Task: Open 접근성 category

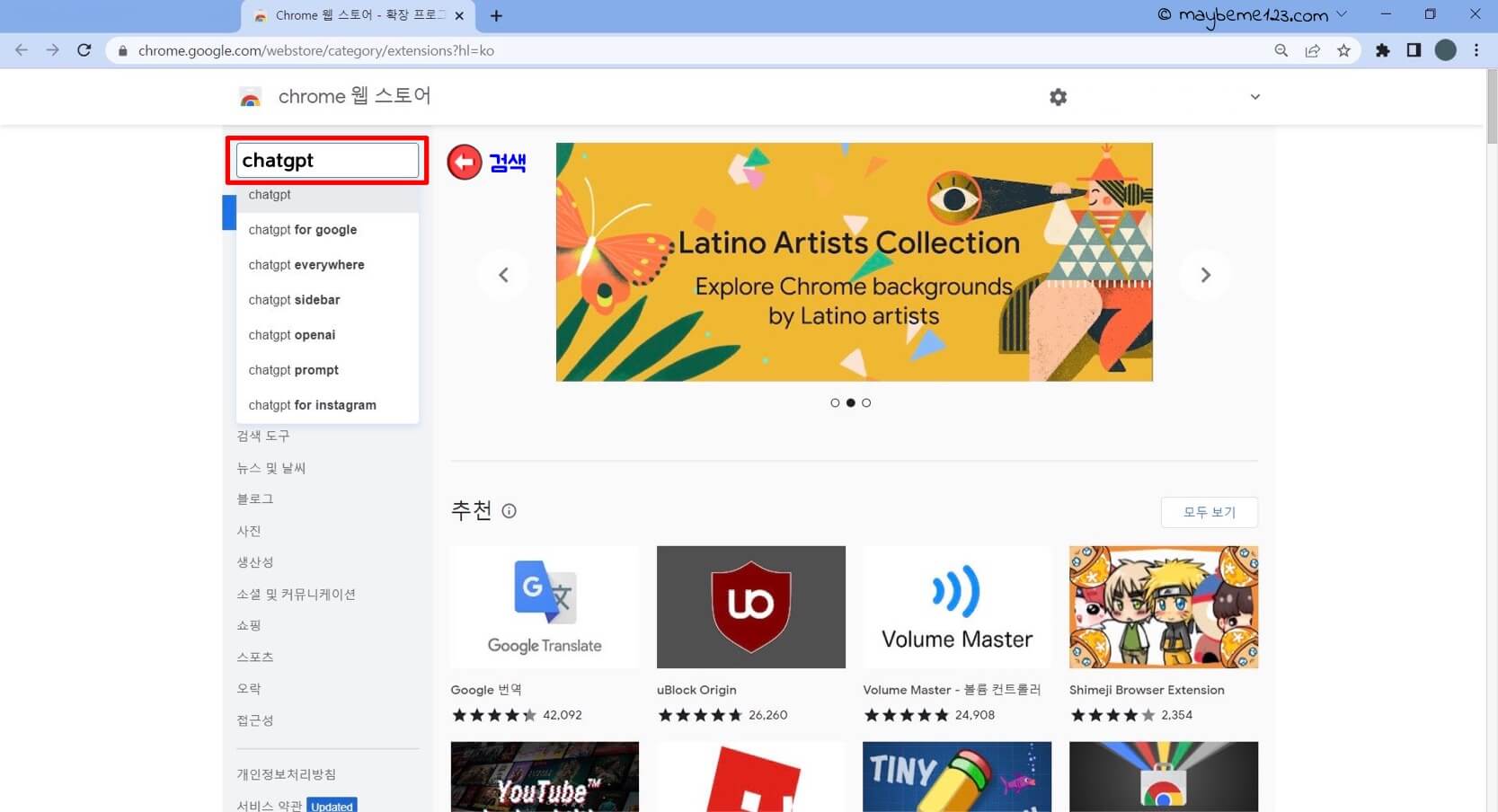Action: [x=255, y=720]
